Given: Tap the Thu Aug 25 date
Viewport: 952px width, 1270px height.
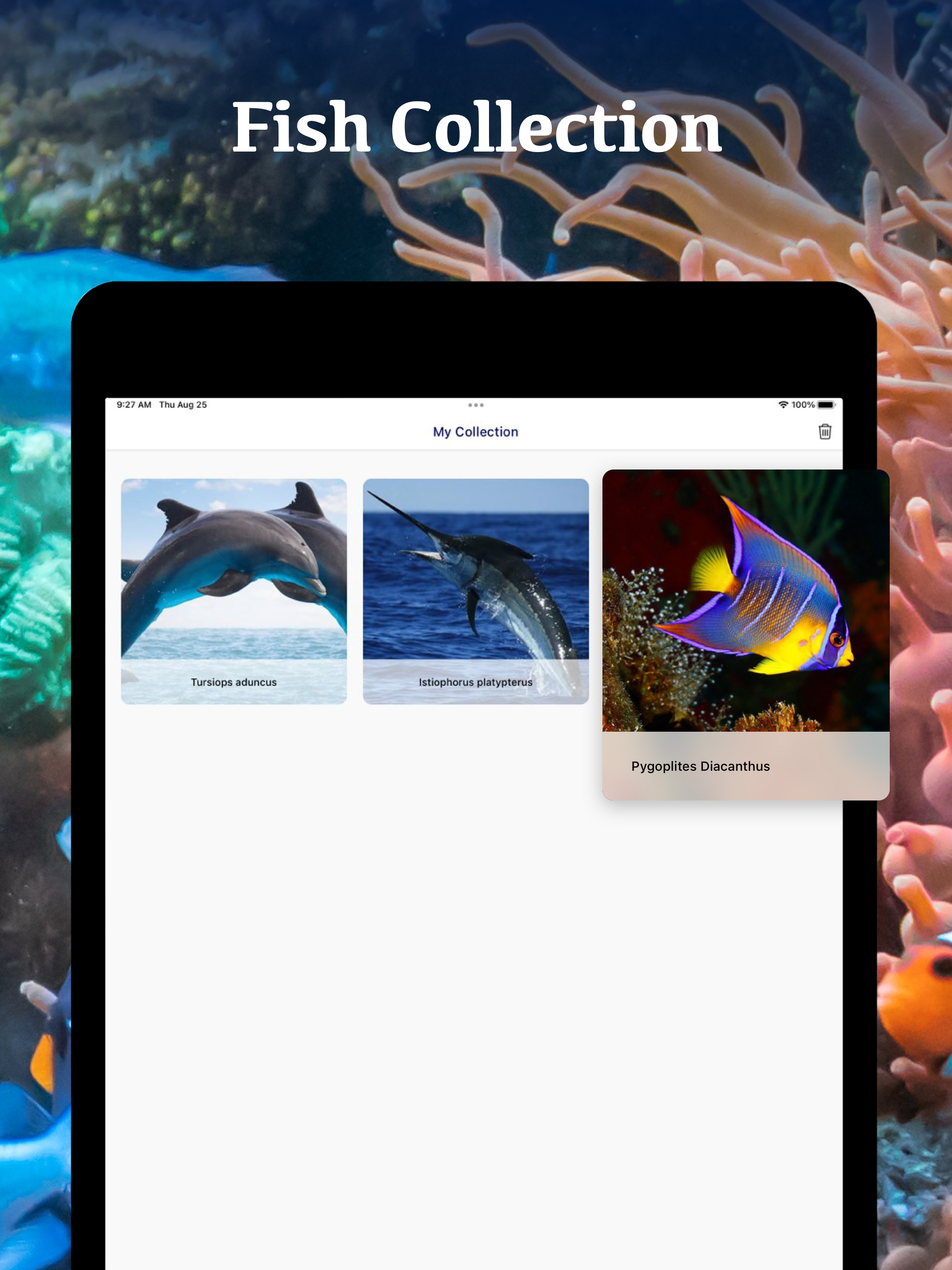Looking at the screenshot, I should 183,405.
